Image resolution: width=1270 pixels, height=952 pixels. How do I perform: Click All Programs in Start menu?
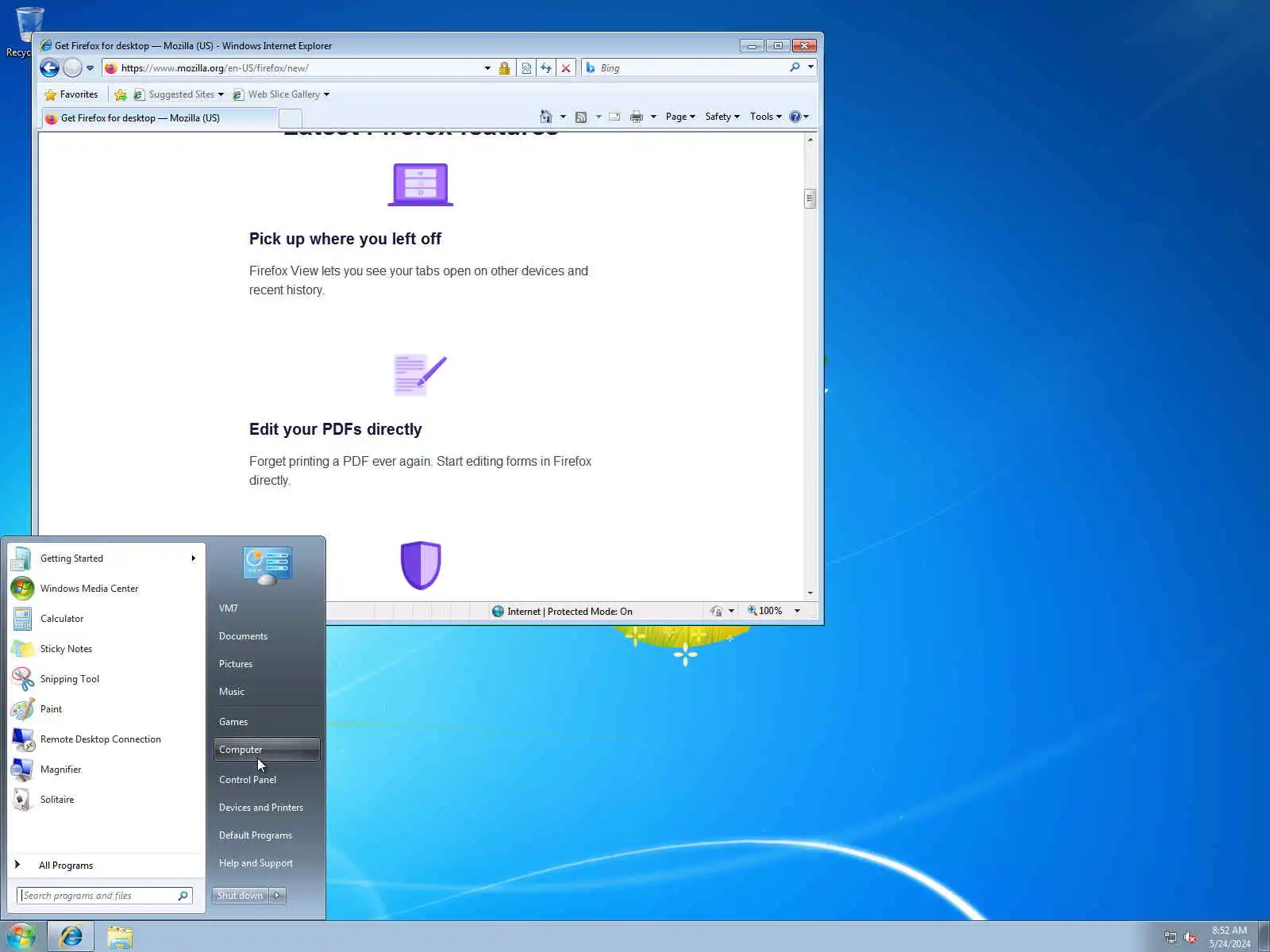tap(106, 866)
